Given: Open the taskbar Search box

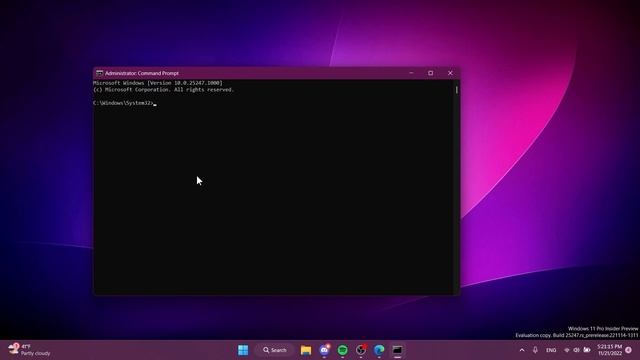Looking at the screenshot, I should 275,350.
